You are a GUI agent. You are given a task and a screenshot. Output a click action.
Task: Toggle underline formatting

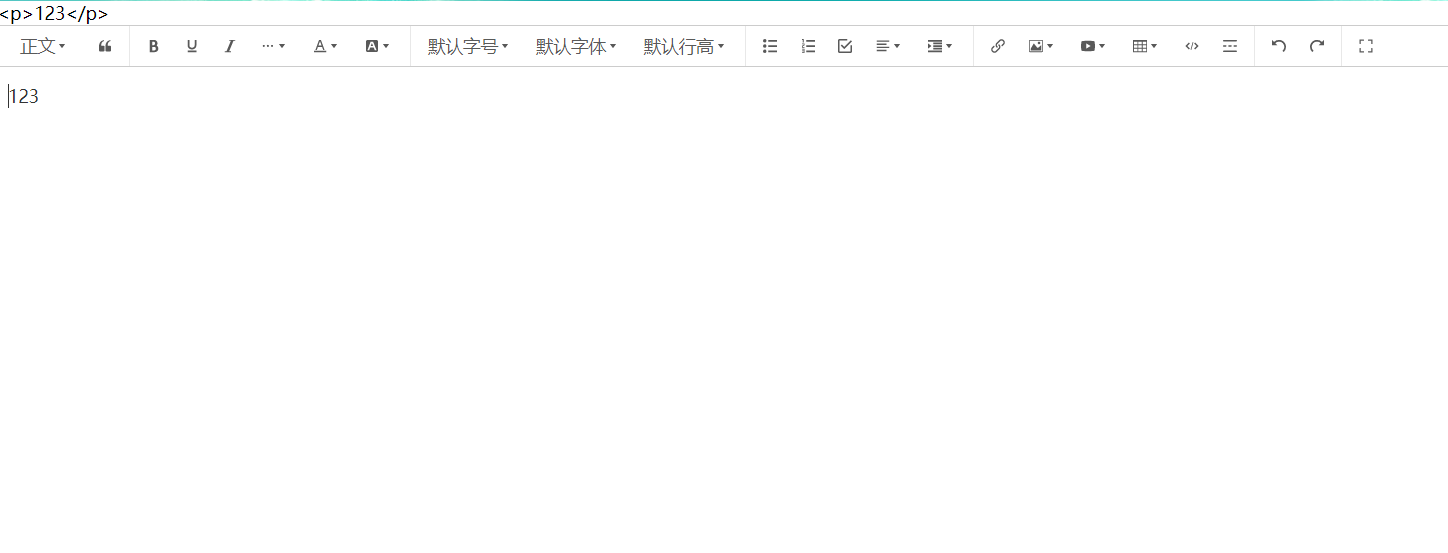point(192,46)
